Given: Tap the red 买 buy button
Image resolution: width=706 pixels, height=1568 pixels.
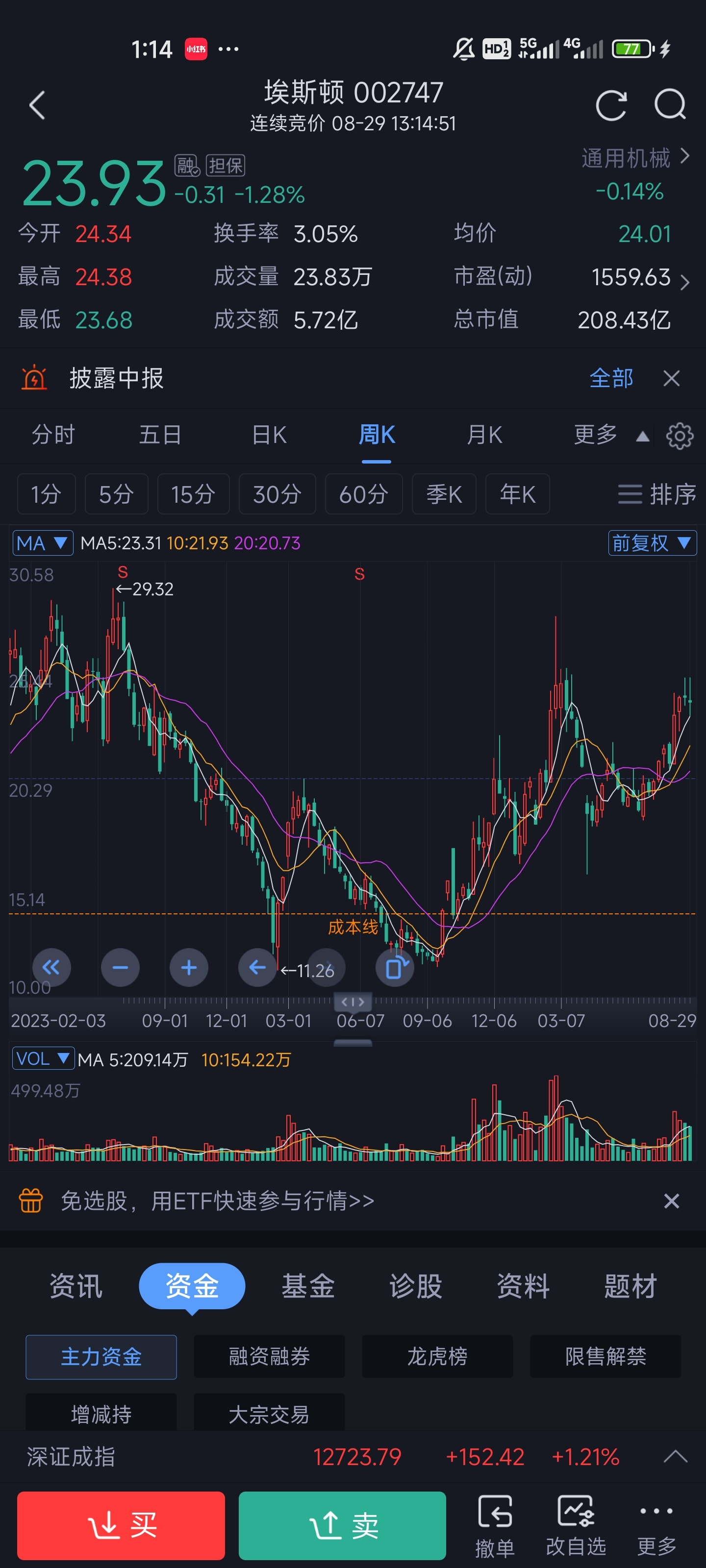Looking at the screenshot, I should 121,1525.
